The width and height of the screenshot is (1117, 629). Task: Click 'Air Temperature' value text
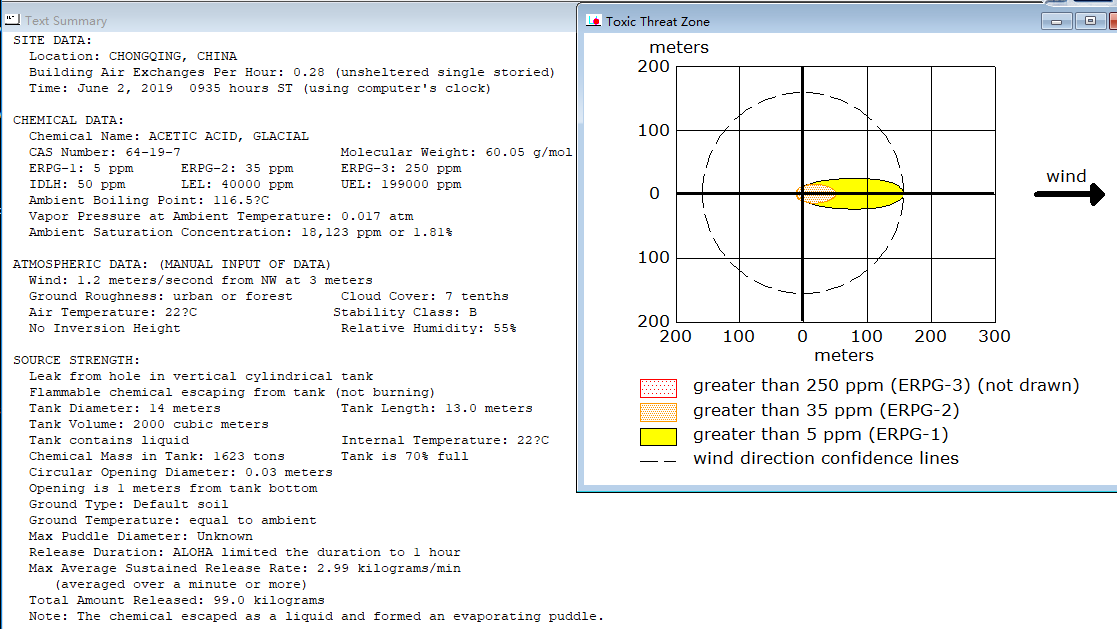point(113,312)
